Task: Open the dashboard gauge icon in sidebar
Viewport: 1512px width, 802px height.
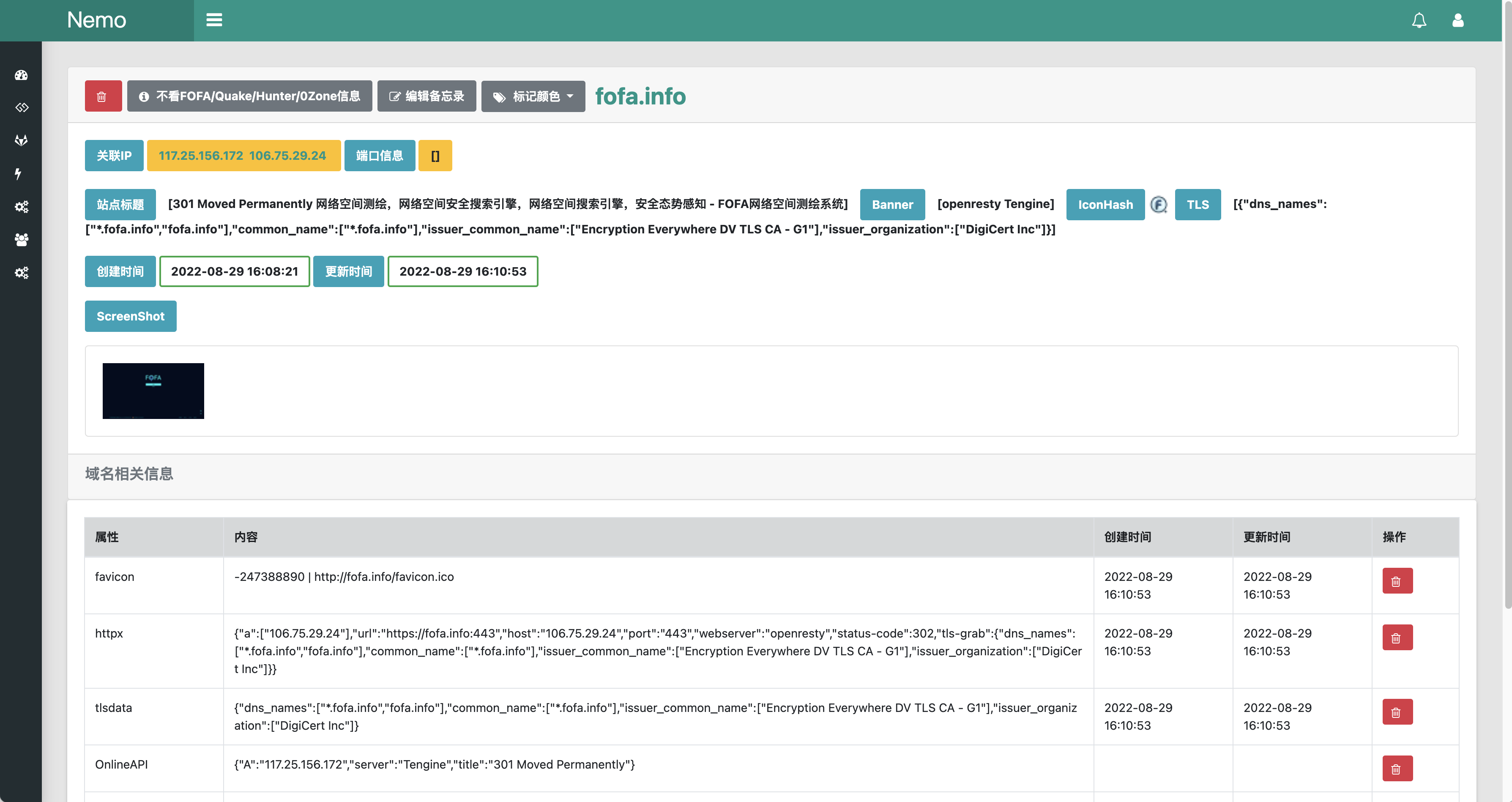Action: (21, 75)
